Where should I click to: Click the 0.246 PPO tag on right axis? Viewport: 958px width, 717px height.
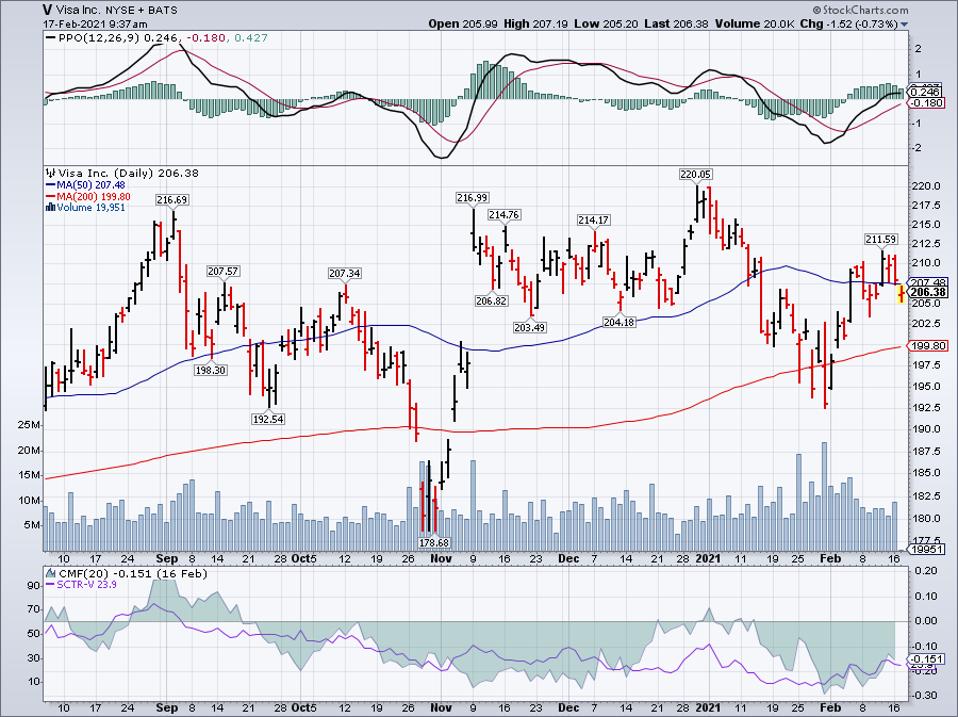point(926,92)
